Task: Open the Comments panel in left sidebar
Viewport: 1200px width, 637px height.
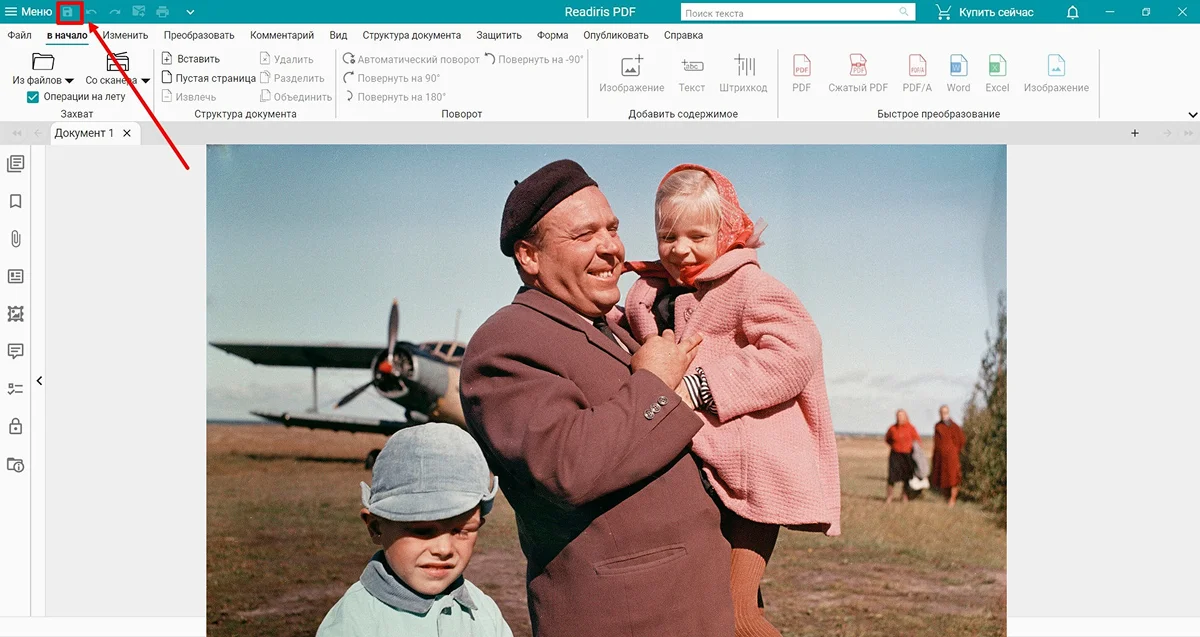Action: click(x=15, y=351)
